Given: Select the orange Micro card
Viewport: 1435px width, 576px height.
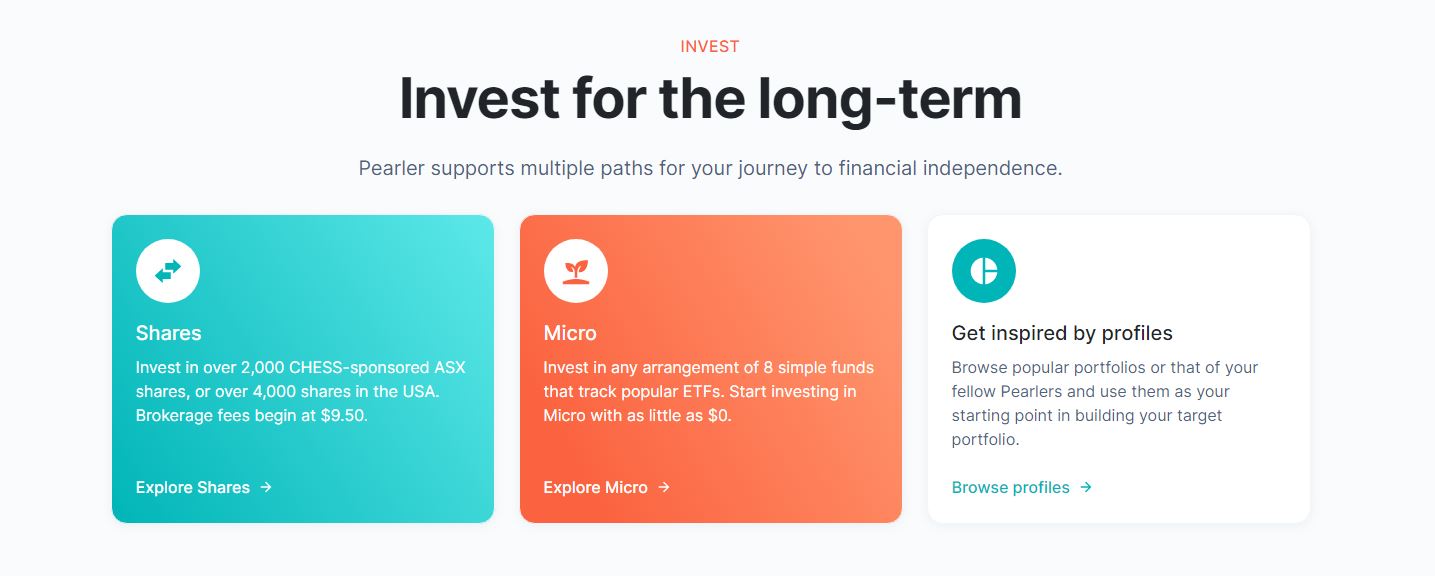Looking at the screenshot, I should tap(710, 368).
